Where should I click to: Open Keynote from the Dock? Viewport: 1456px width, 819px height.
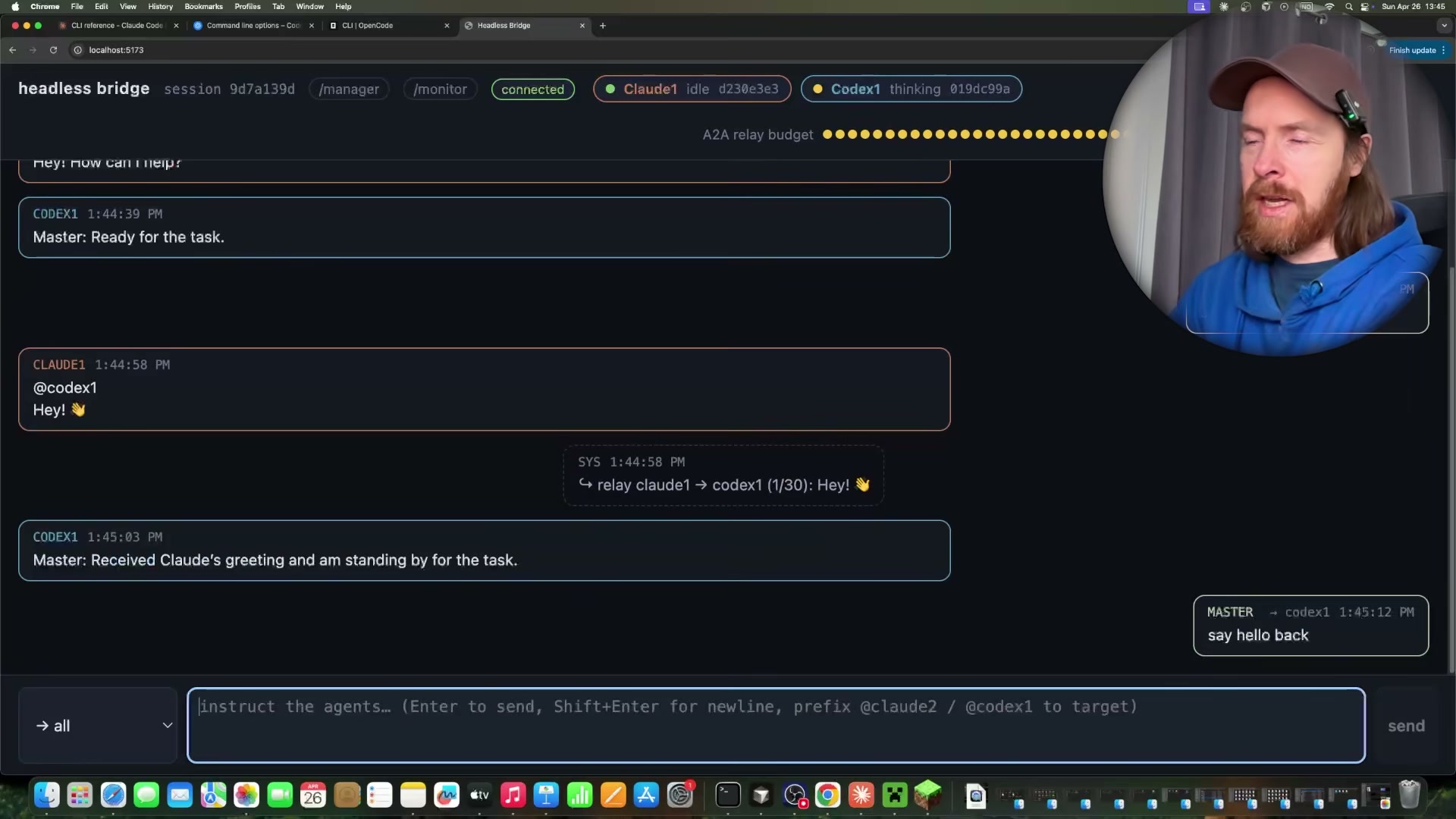pyautogui.click(x=546, y=796)
